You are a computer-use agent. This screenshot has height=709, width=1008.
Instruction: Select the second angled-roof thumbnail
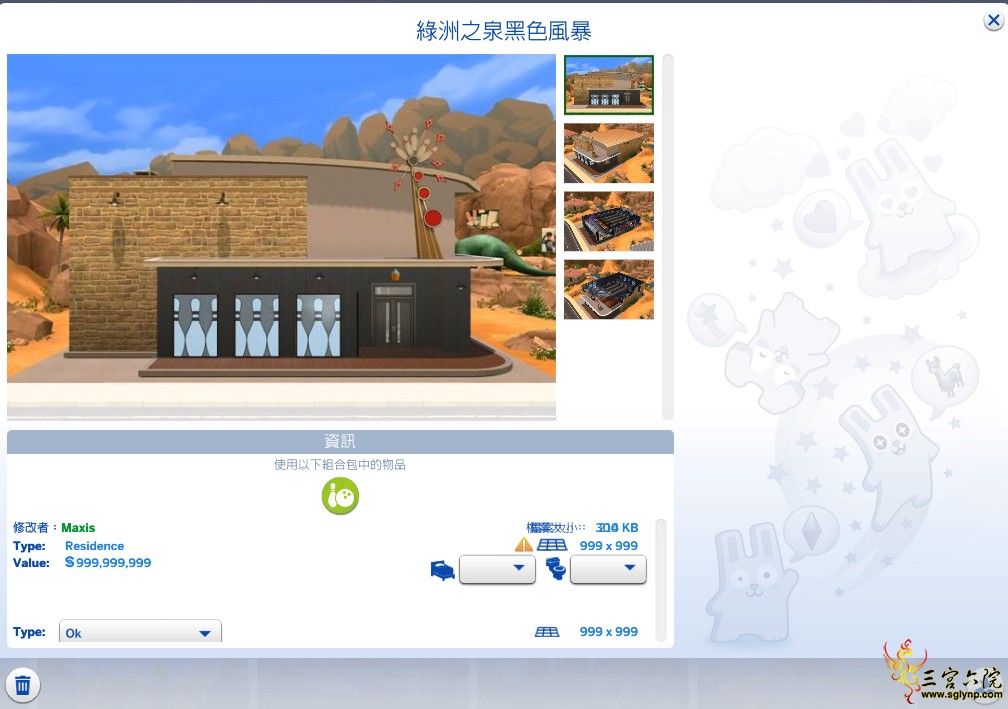(609, 153)
